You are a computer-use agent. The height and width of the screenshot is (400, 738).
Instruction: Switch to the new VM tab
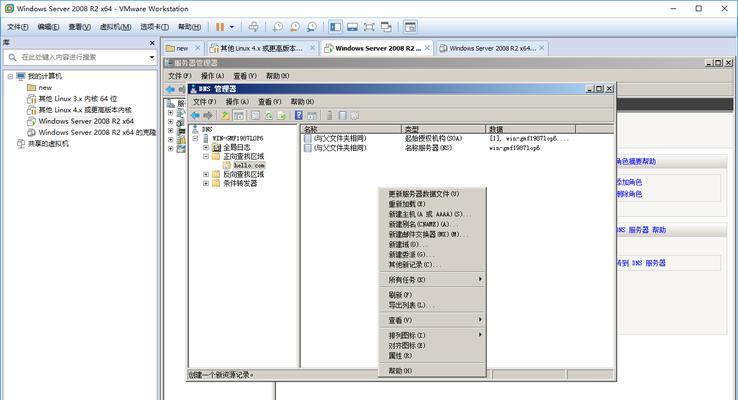click(182, 48)
